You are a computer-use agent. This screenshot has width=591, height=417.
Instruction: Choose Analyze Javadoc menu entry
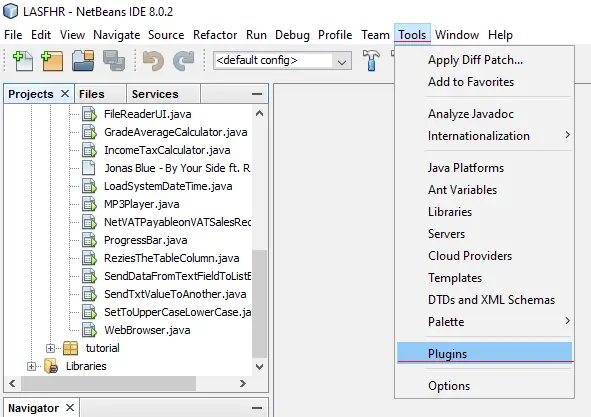click(484, 113)
